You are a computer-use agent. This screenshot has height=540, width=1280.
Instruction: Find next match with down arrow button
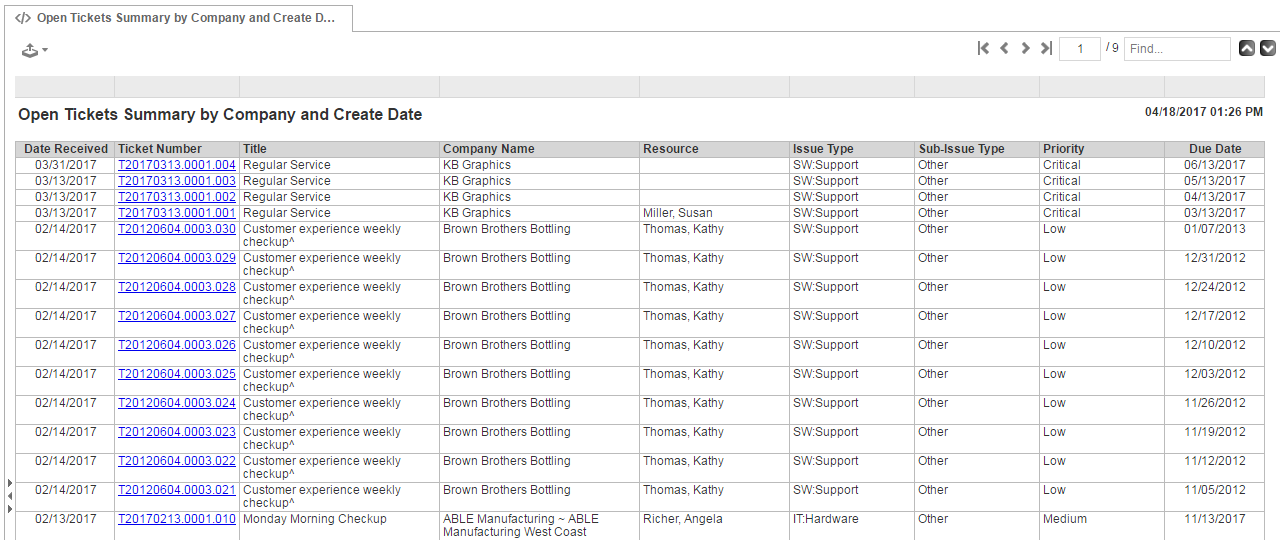point(1268,48)
